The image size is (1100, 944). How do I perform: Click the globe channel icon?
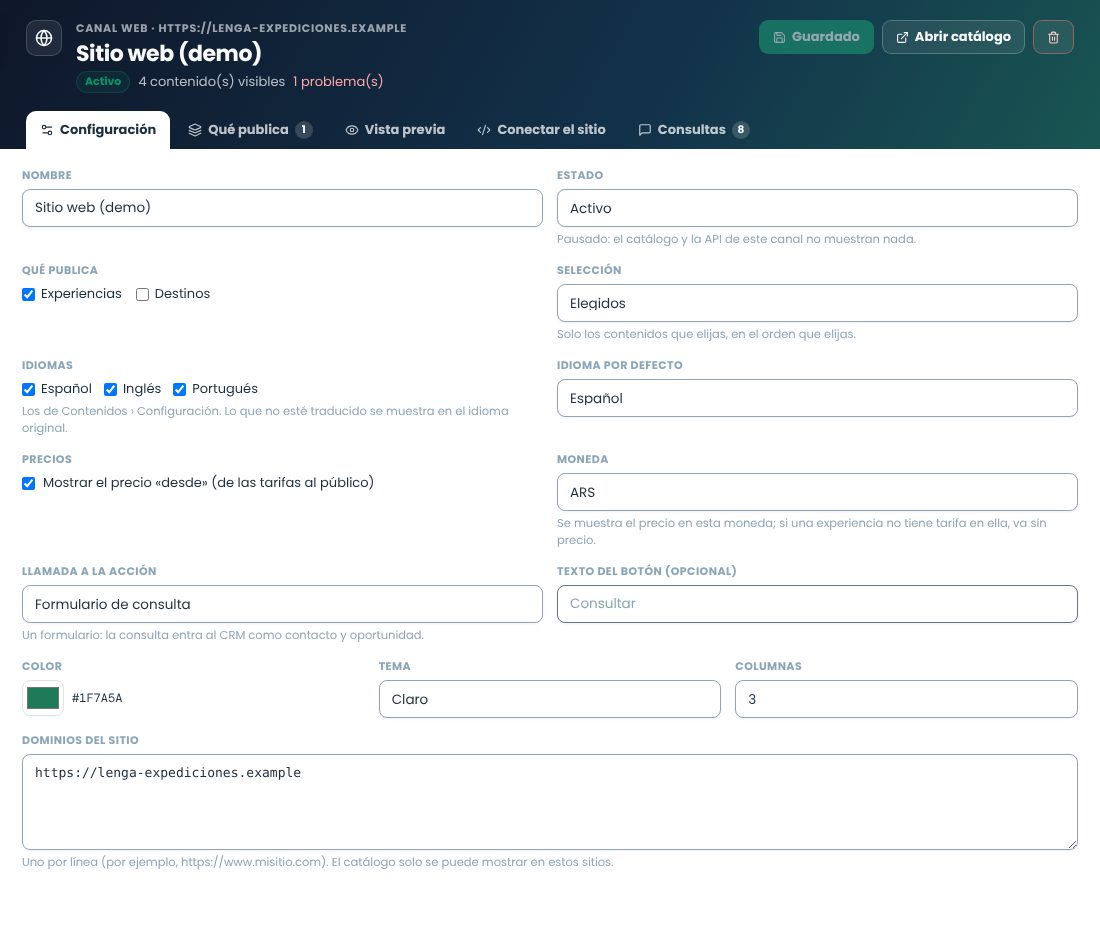coord(43,38)
